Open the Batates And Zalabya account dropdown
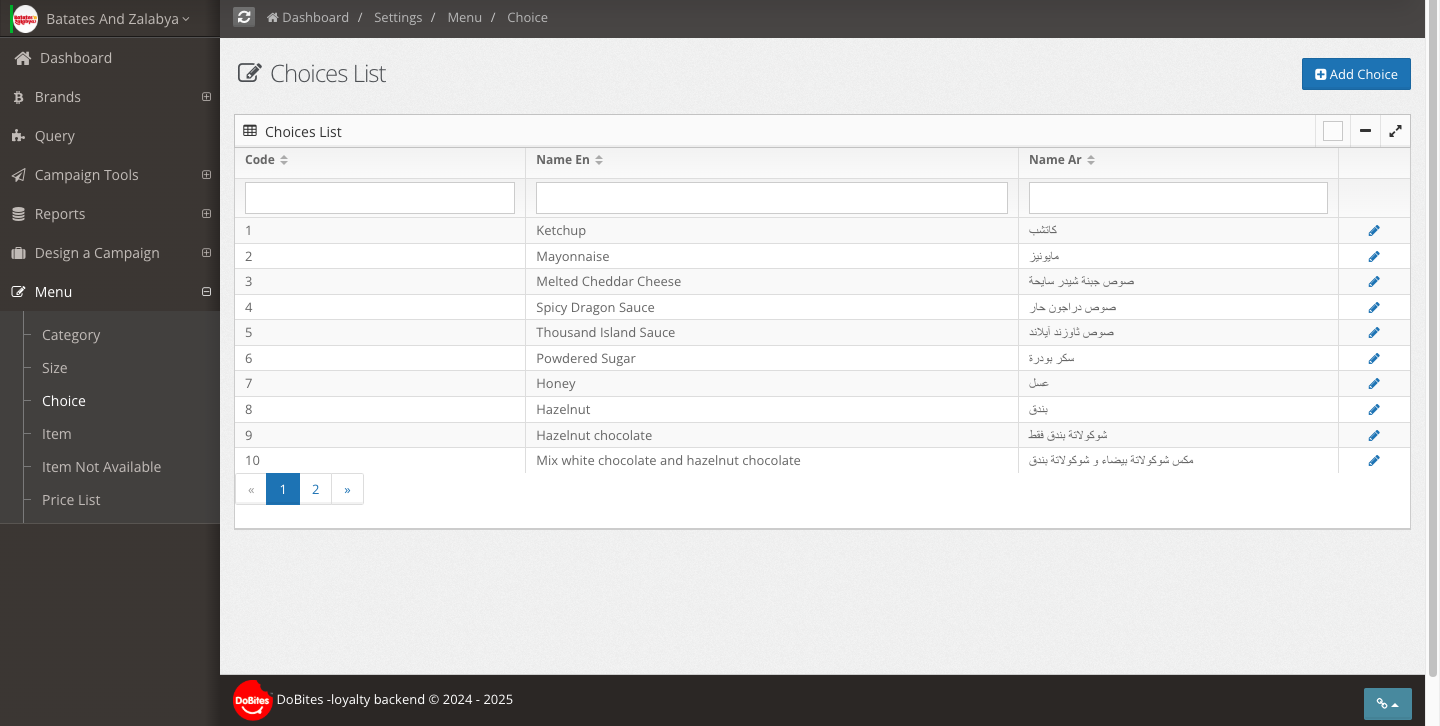1440x726 pixels. (x=118, y=19)
